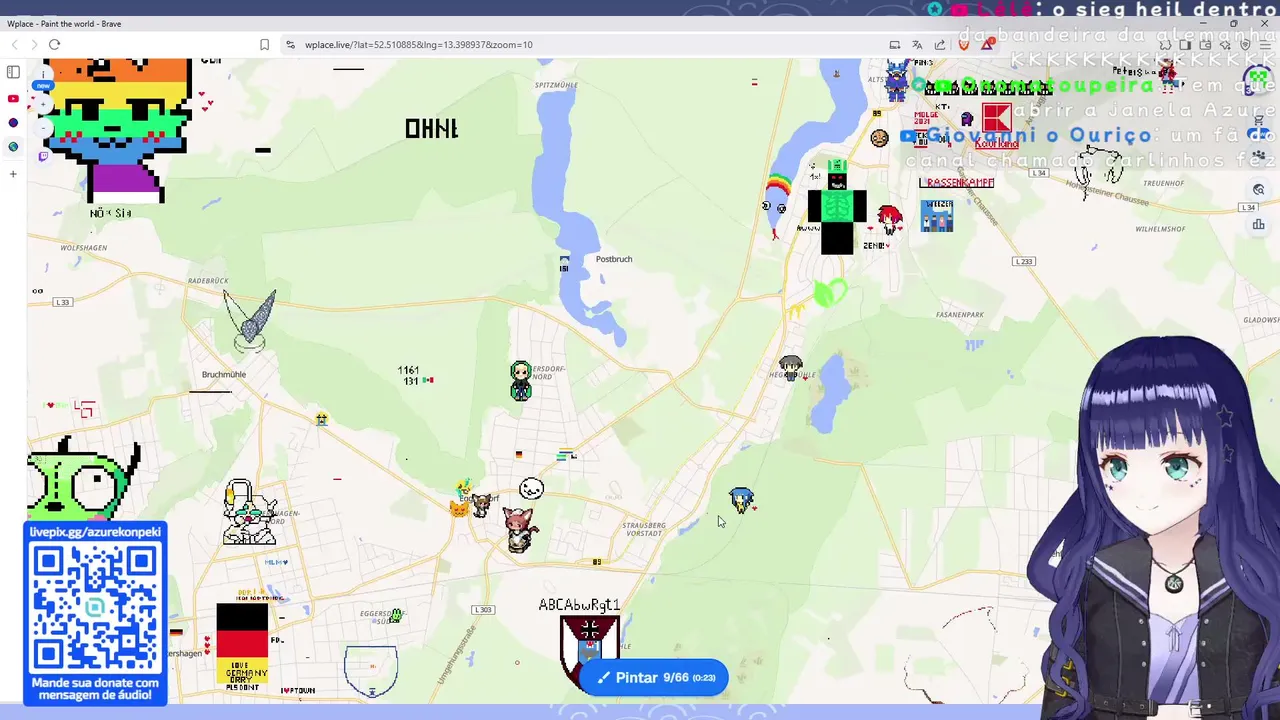Open Brave Rewards triangle icon

tap(987, 44)
